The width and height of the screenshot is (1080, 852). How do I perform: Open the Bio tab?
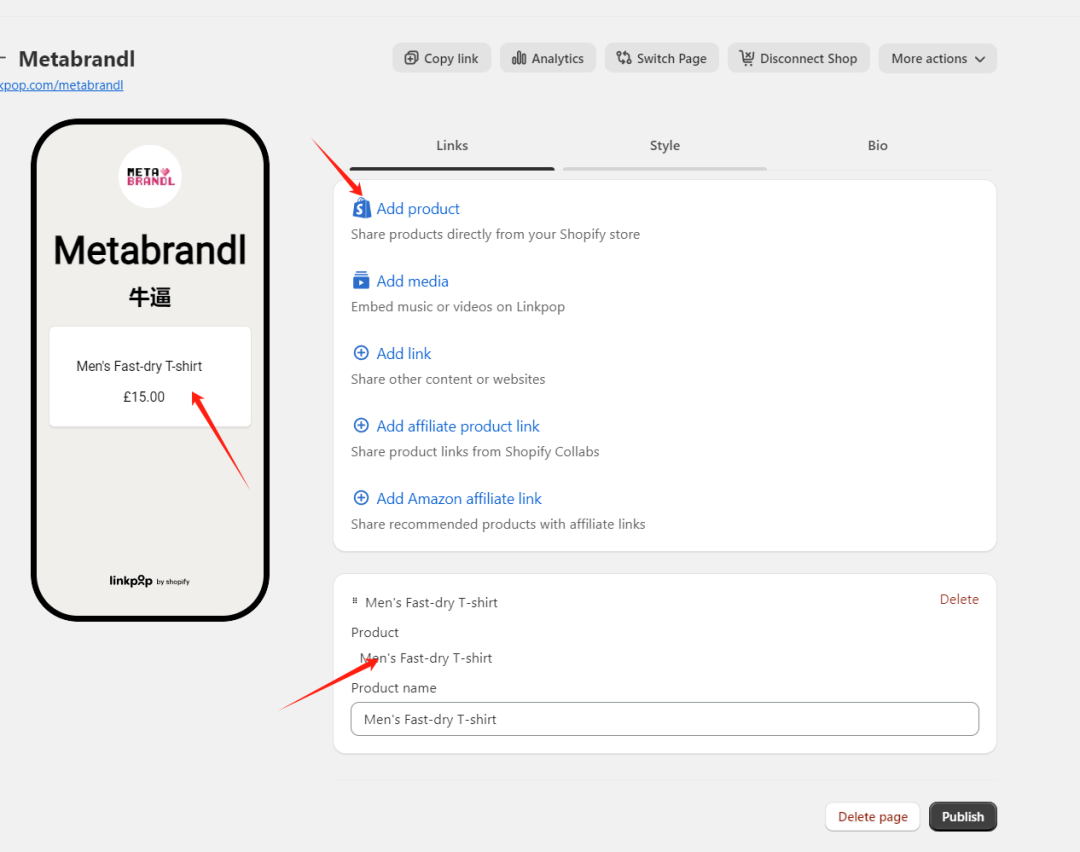878,146
